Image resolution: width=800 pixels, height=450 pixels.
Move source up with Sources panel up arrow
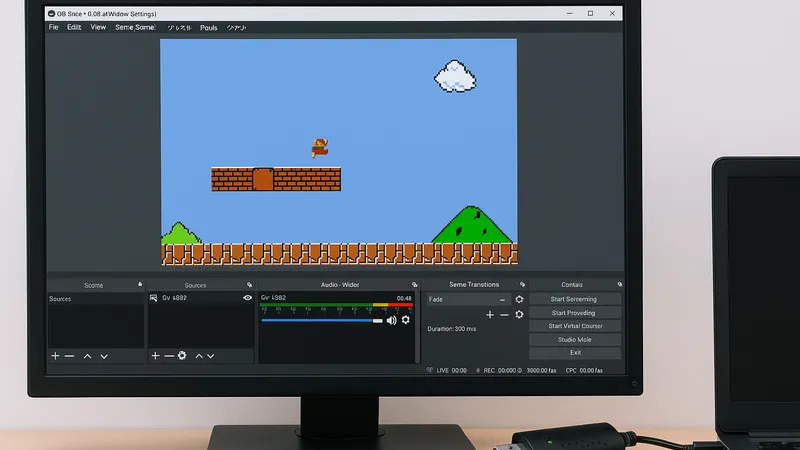pos(199,356)
